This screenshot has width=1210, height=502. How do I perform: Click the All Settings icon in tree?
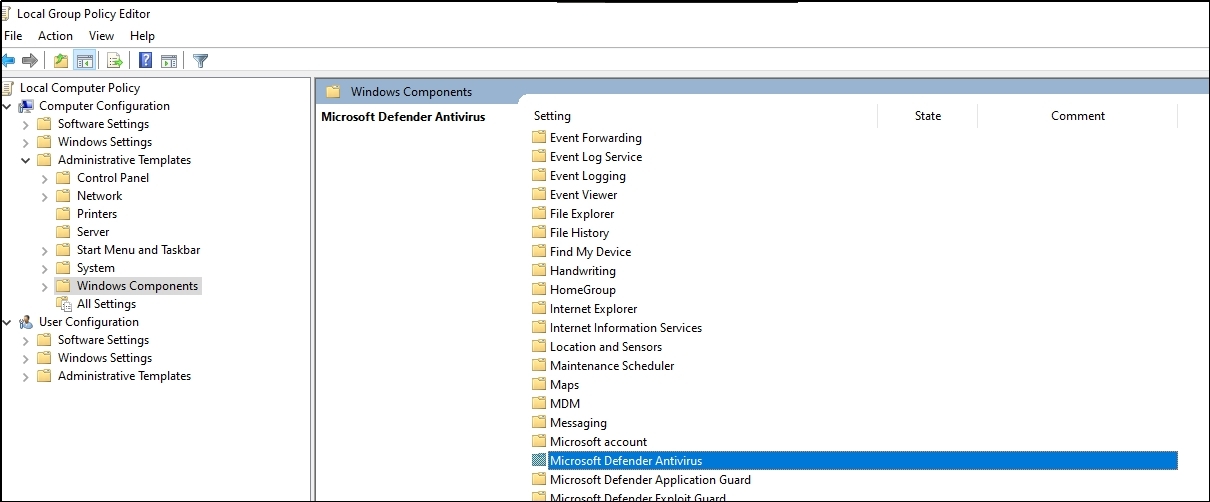(x=64, y=304)
